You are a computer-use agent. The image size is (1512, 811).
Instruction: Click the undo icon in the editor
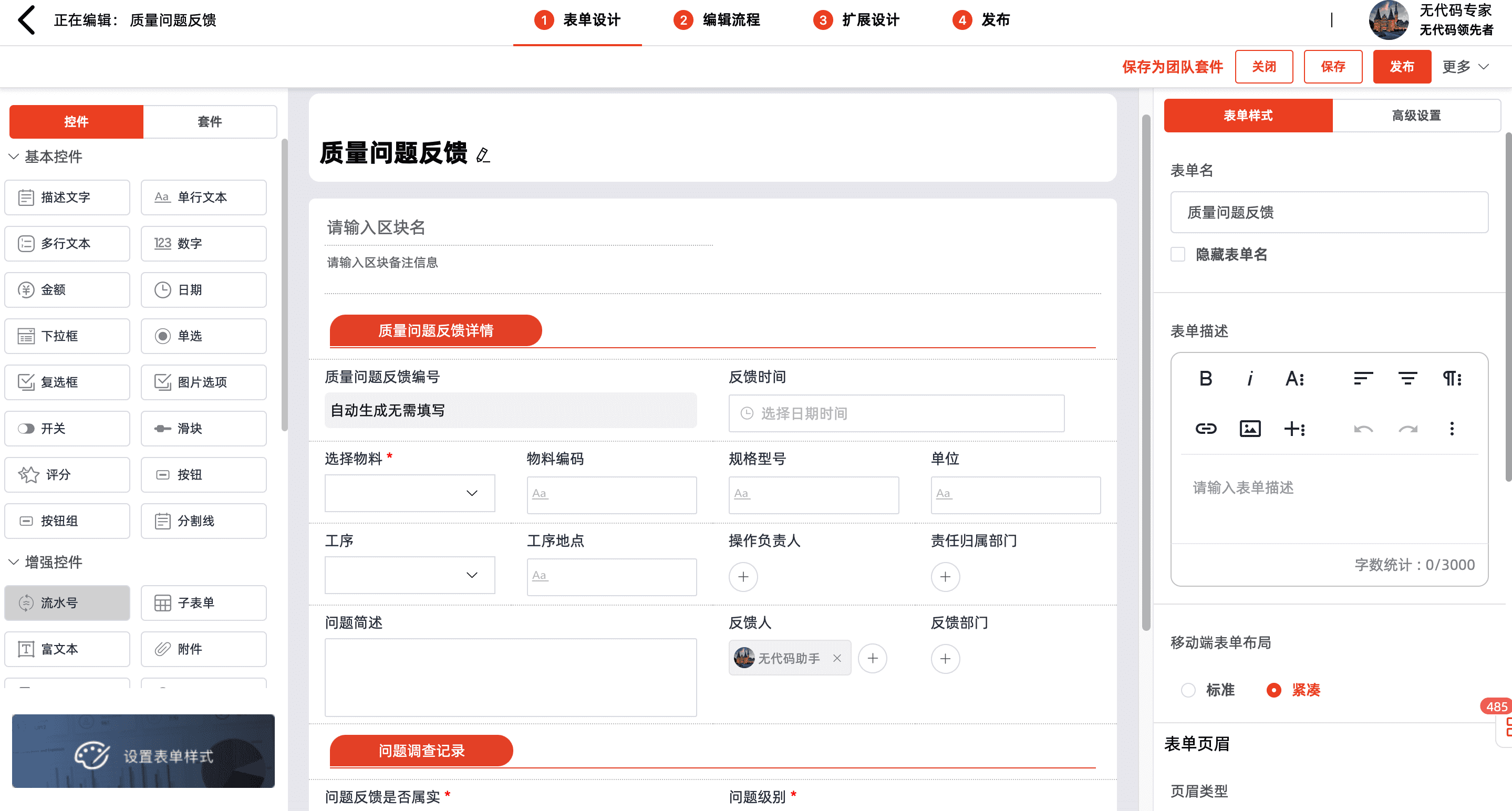pyautogui.click(x=1363, y=429)
